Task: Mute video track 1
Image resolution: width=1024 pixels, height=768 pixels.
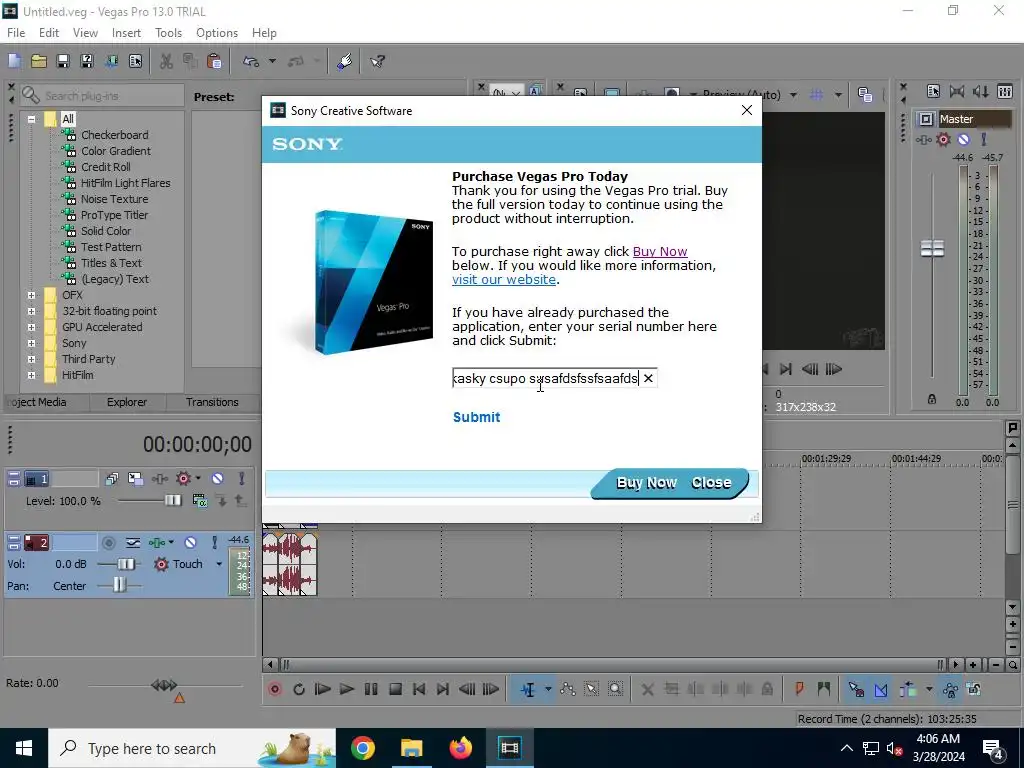Action: (x=217, y=479)
